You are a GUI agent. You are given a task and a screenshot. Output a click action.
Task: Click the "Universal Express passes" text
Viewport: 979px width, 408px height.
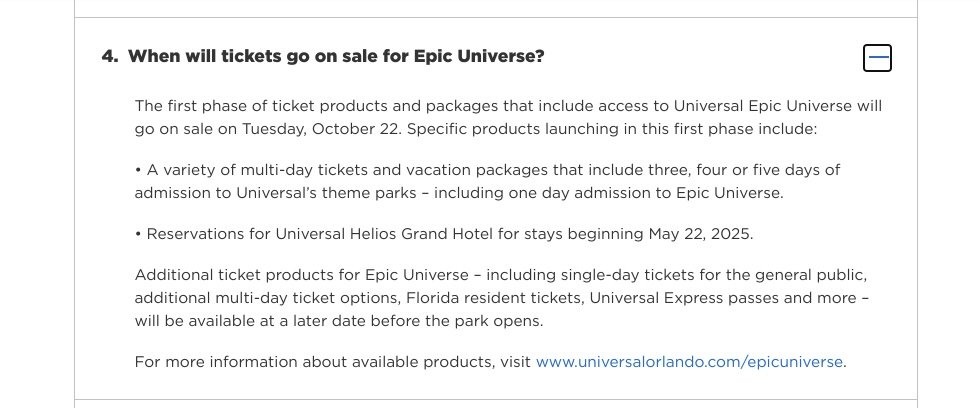[684, 298]
